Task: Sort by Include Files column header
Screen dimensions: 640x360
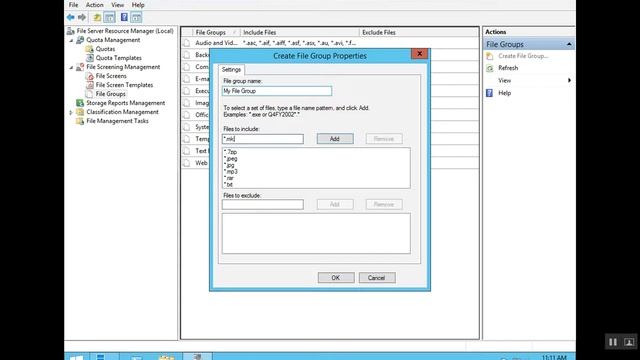Action: pos(300,32)
